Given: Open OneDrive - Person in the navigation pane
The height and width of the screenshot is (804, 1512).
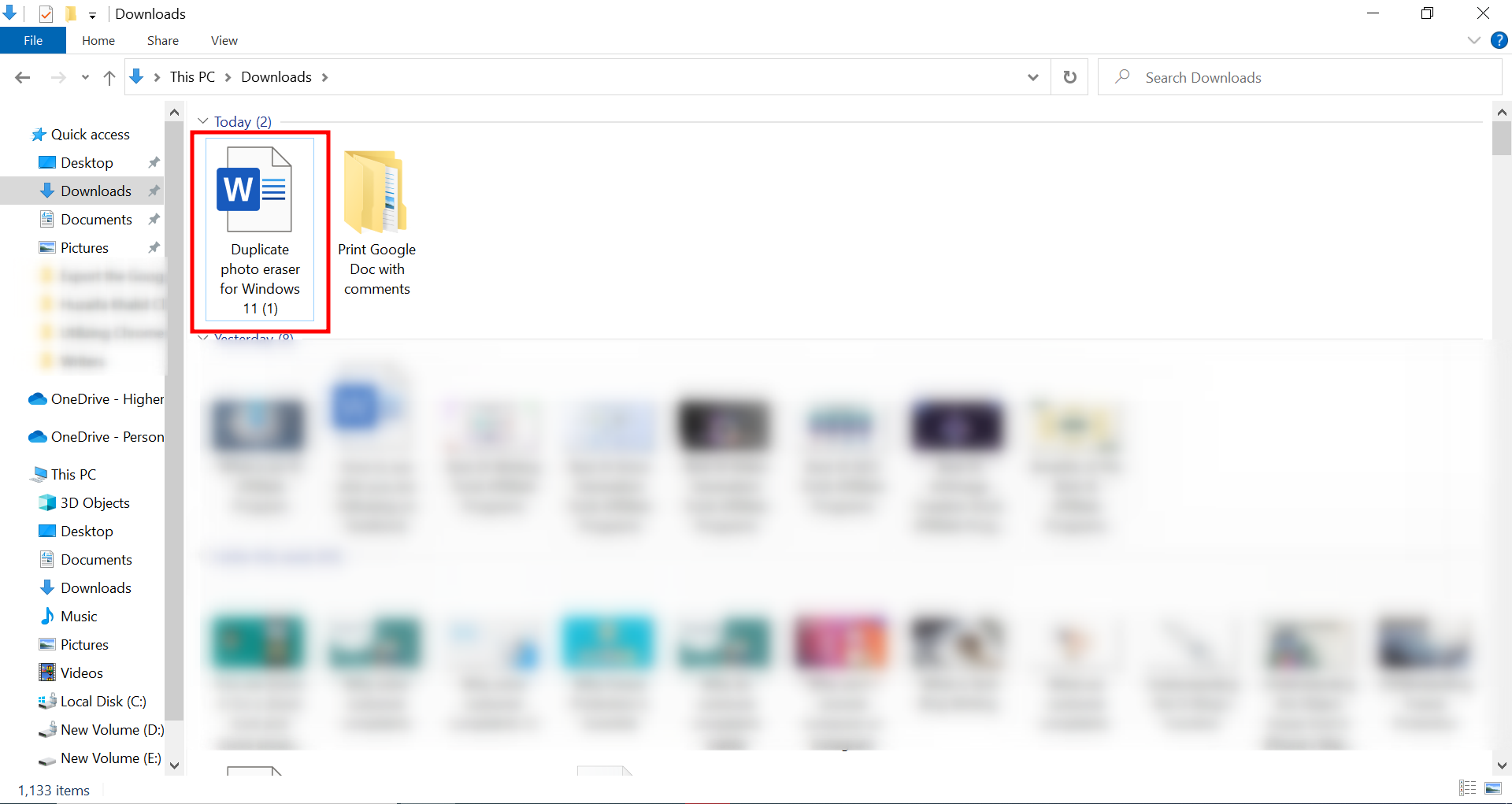Looking at the screenshot, I should tap(96, 437).
